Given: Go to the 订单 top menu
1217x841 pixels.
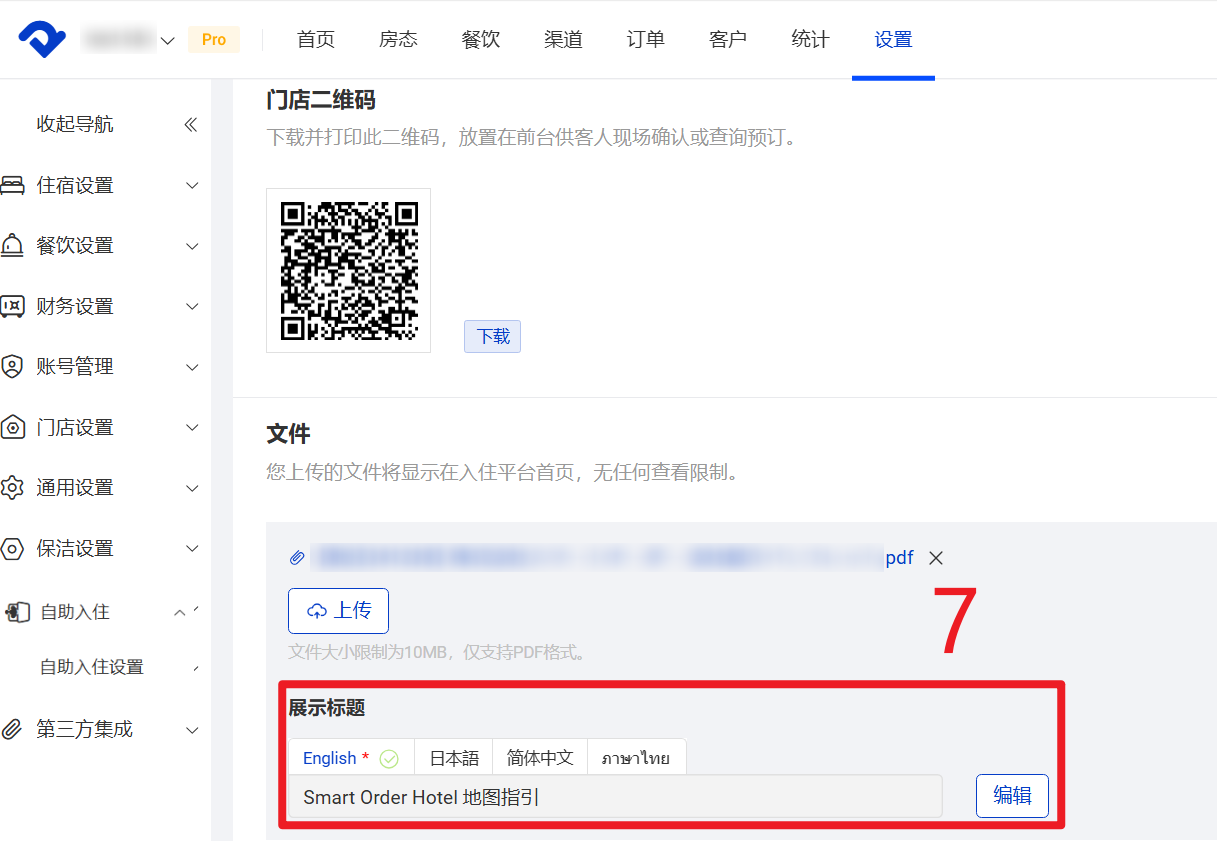Looking at the screenshot, I should pyautogui.click(x=645, y=40).
